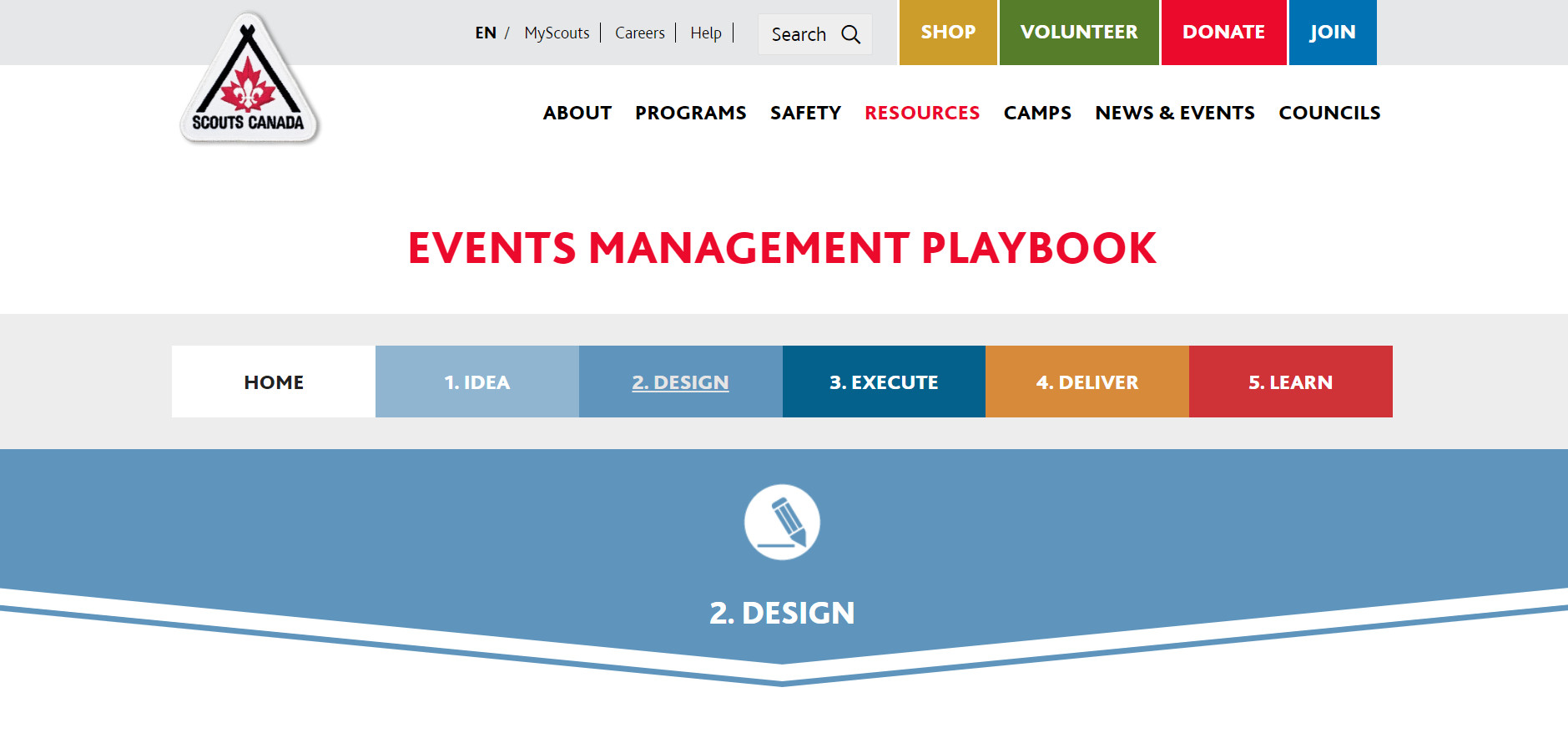The width and height of the screenshot is (1568, 733).
Task: Open the ABOUT menu
Action: pos(577,113)
